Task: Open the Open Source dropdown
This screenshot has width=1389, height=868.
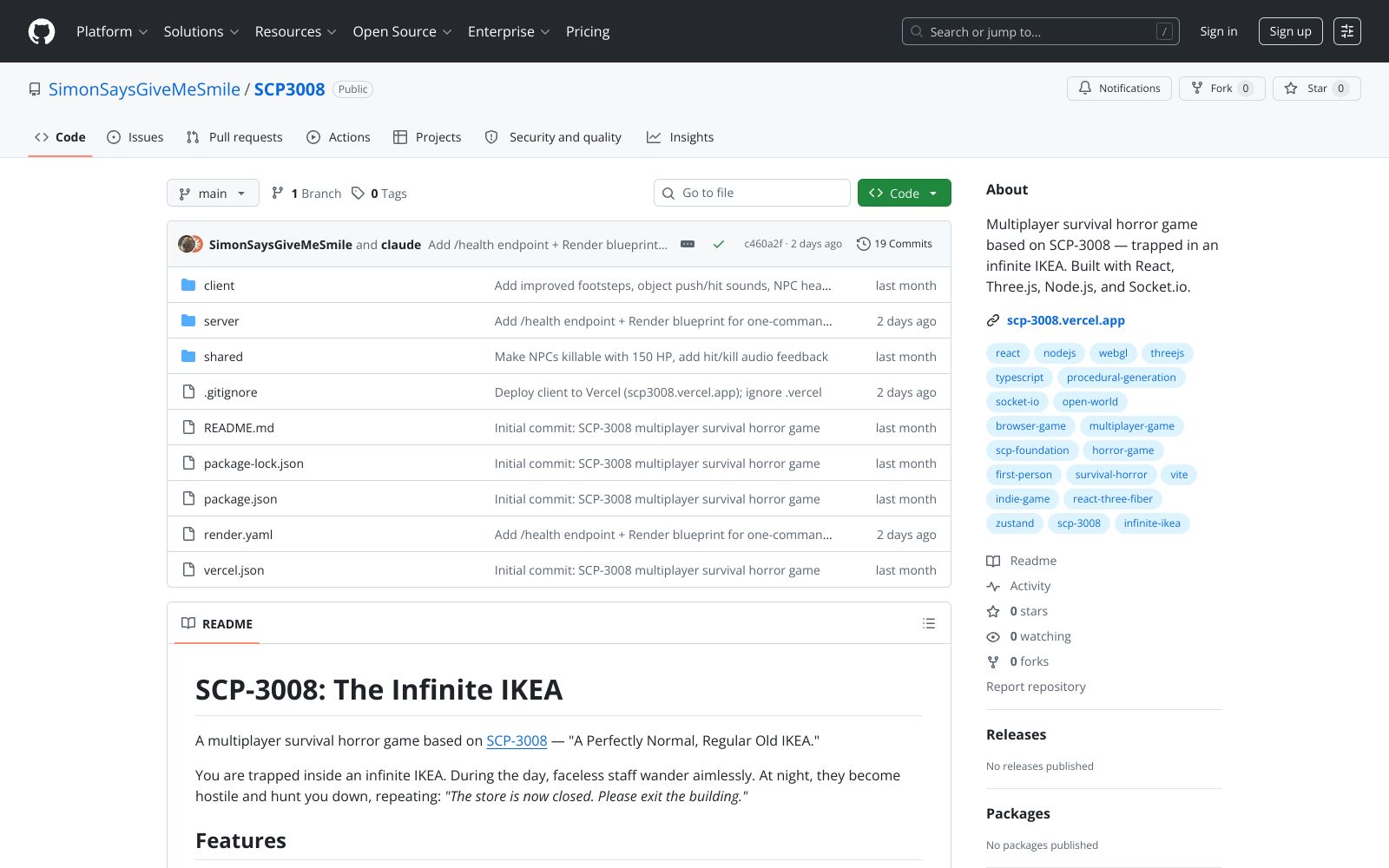Action: [x=403, y=31]
